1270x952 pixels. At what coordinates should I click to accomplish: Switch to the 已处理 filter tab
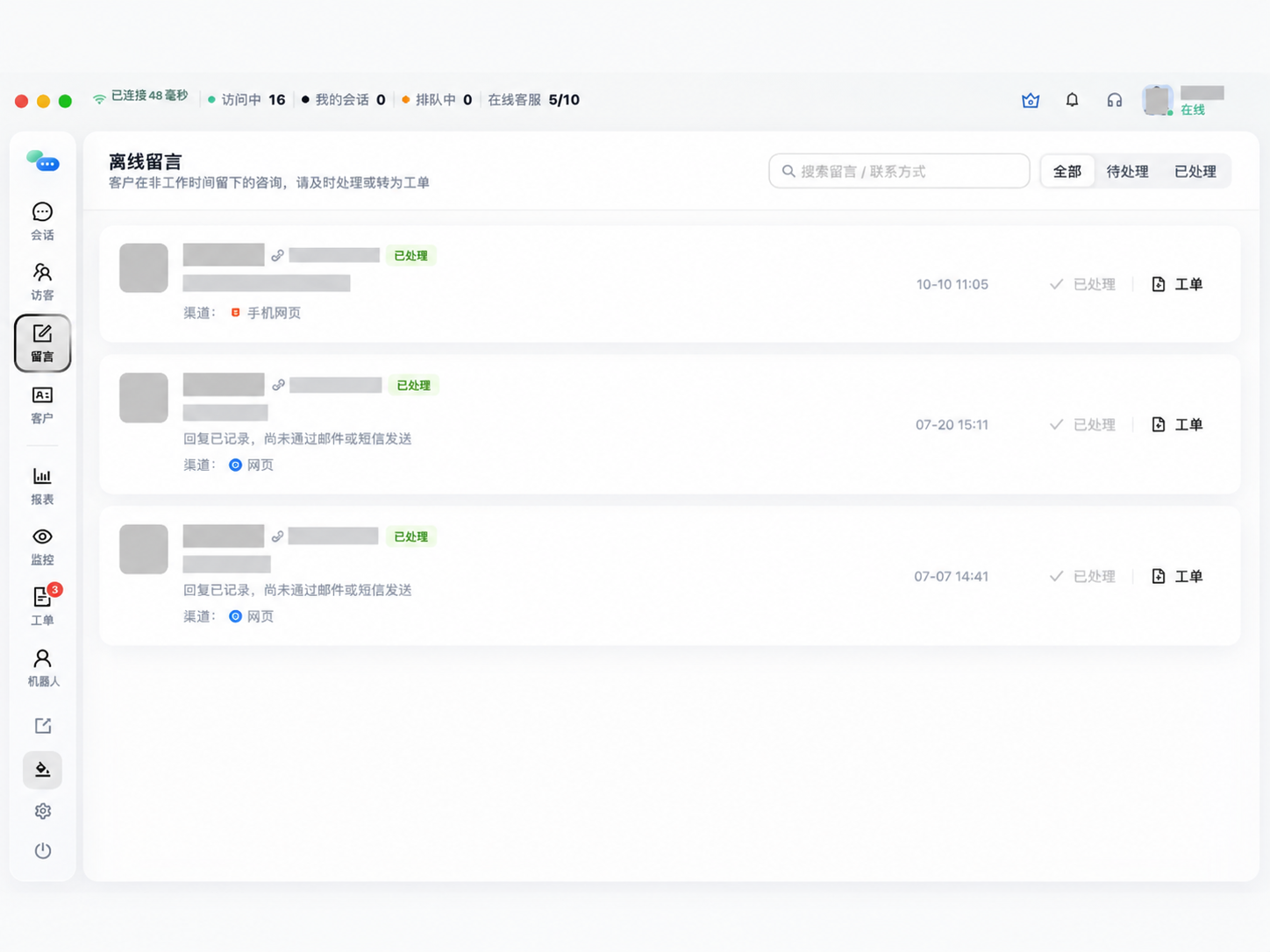pos(1195,171)
